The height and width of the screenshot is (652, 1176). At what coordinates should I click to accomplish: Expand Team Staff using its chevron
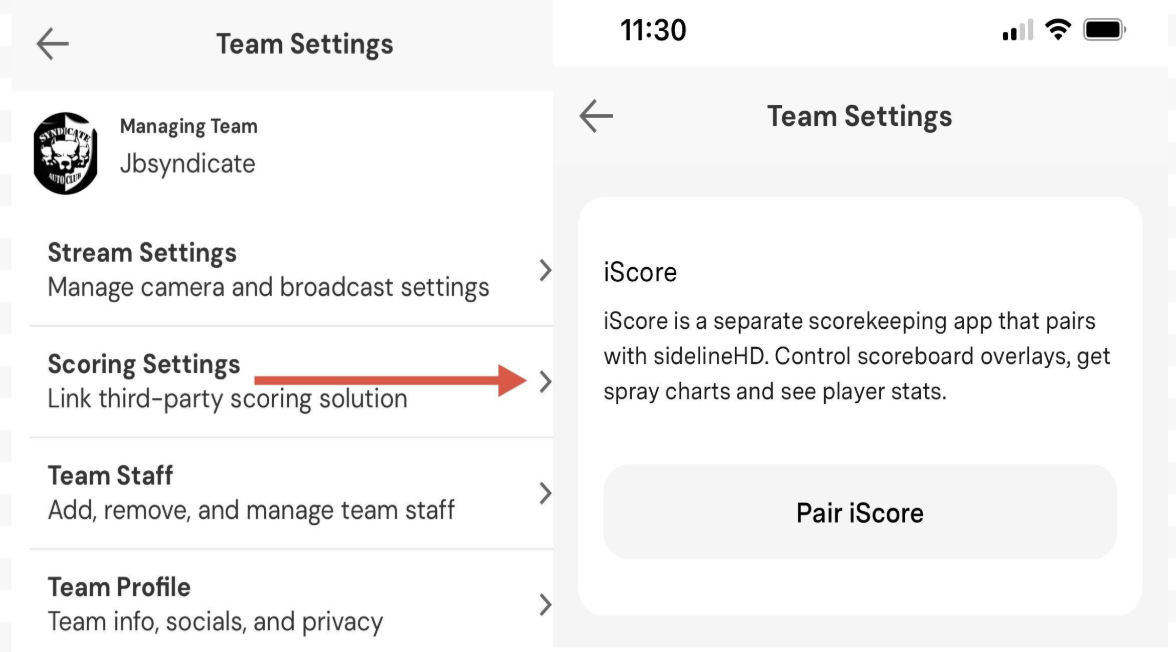(545, 493)
